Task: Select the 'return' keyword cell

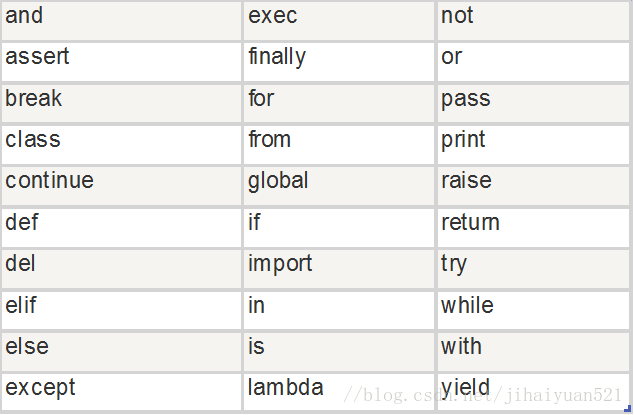Action: 533,228
